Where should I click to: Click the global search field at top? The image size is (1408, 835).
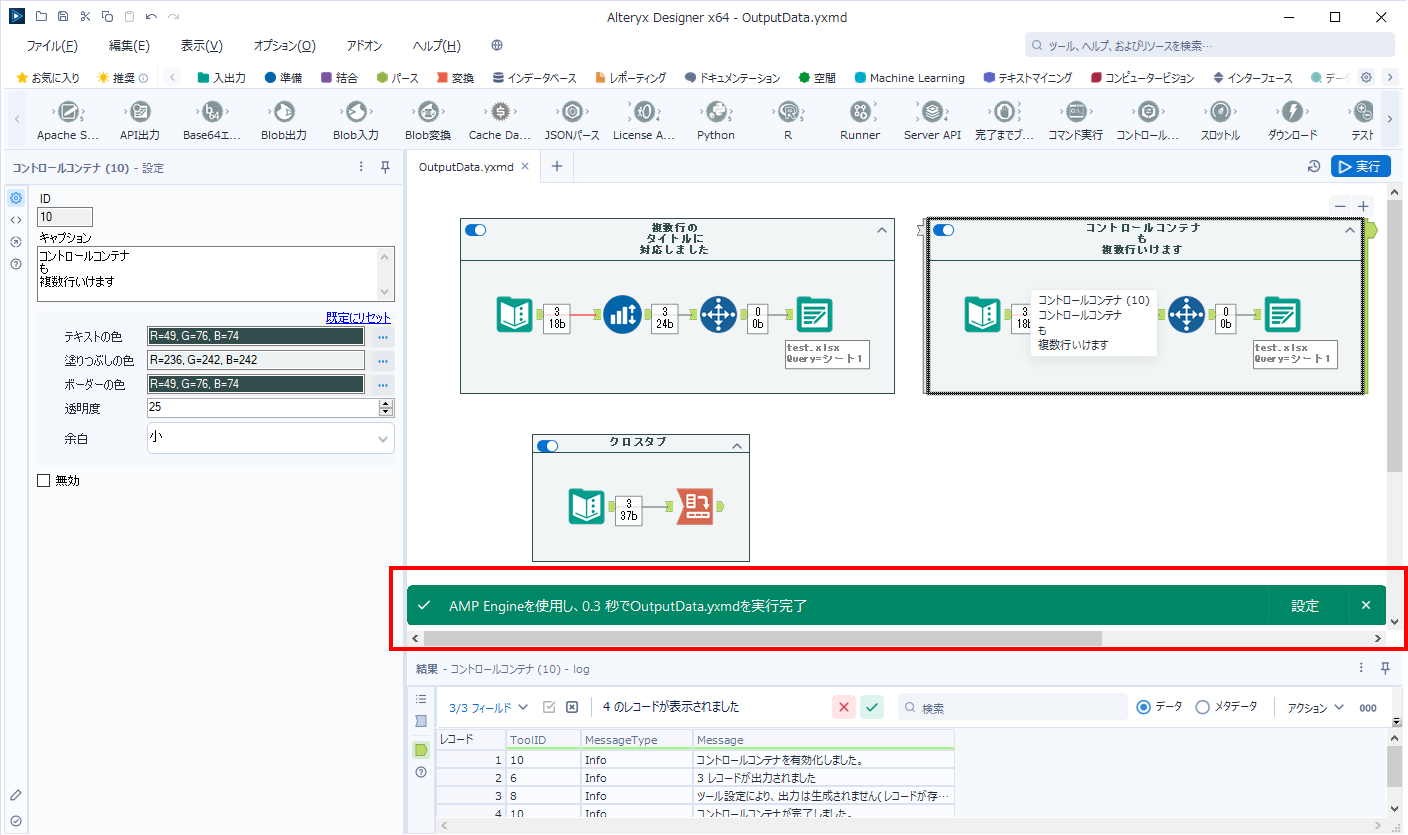pos(1210,45)
